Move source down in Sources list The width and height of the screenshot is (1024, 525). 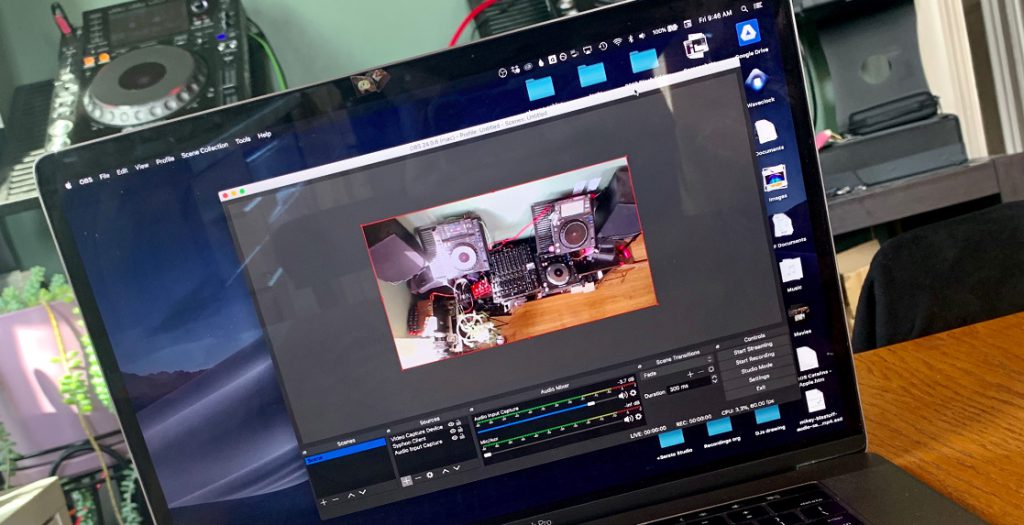coord(456,468)
